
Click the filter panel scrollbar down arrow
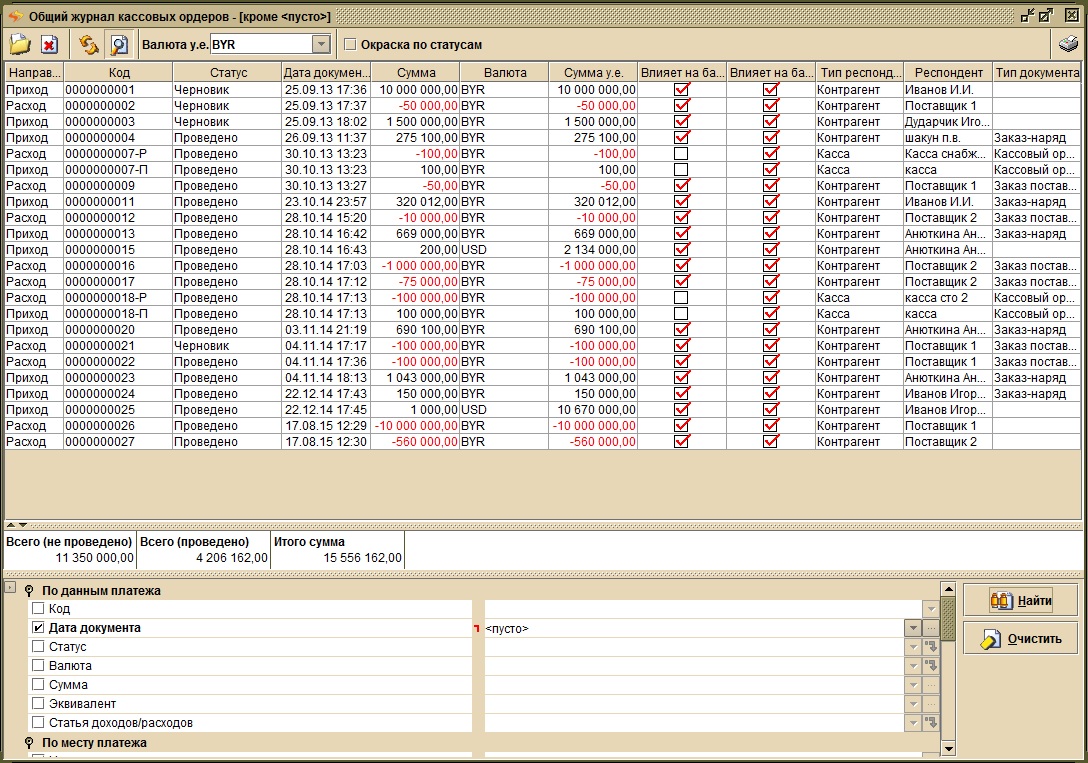(x=948, y=748)
